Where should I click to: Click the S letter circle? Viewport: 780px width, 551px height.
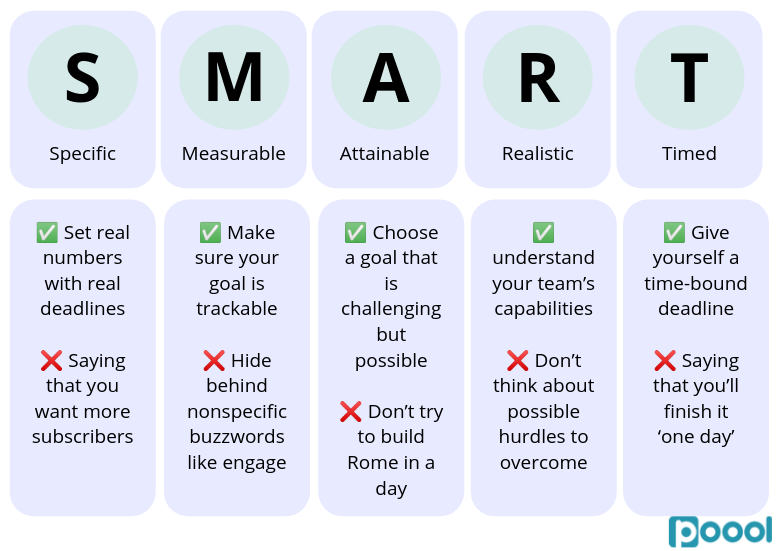[83, 78]
